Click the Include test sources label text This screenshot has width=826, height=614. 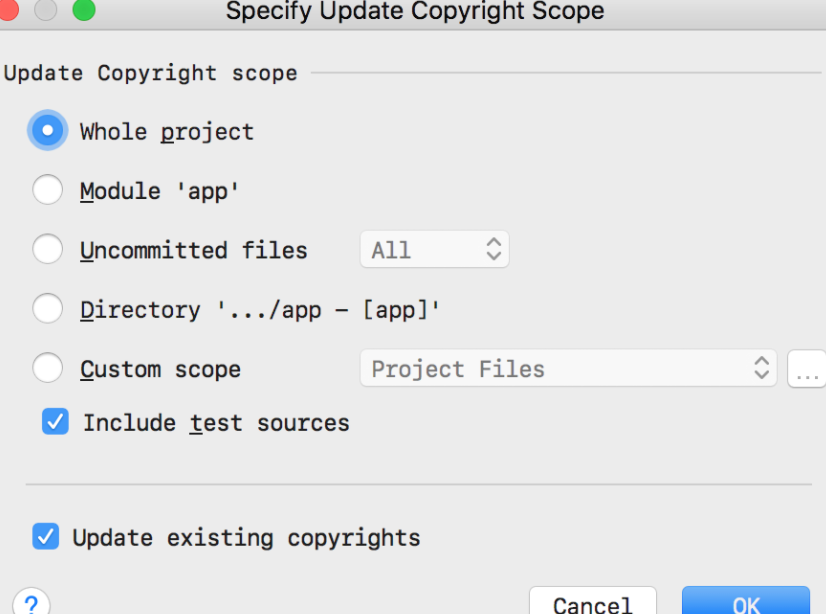(217, 423)
